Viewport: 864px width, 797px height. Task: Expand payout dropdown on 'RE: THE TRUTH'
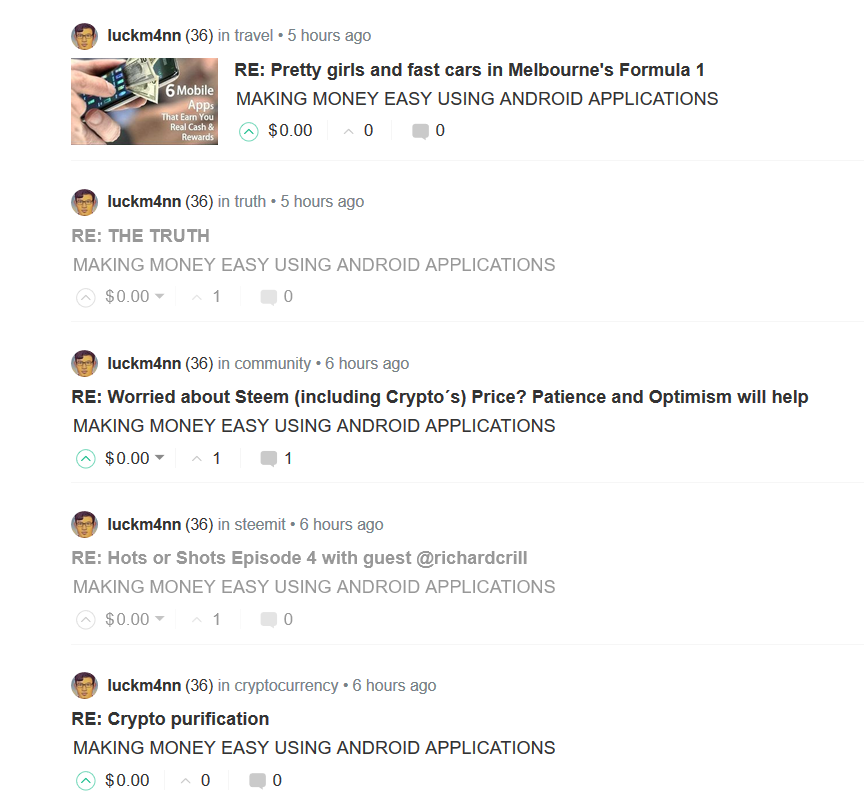coord(160,297)
